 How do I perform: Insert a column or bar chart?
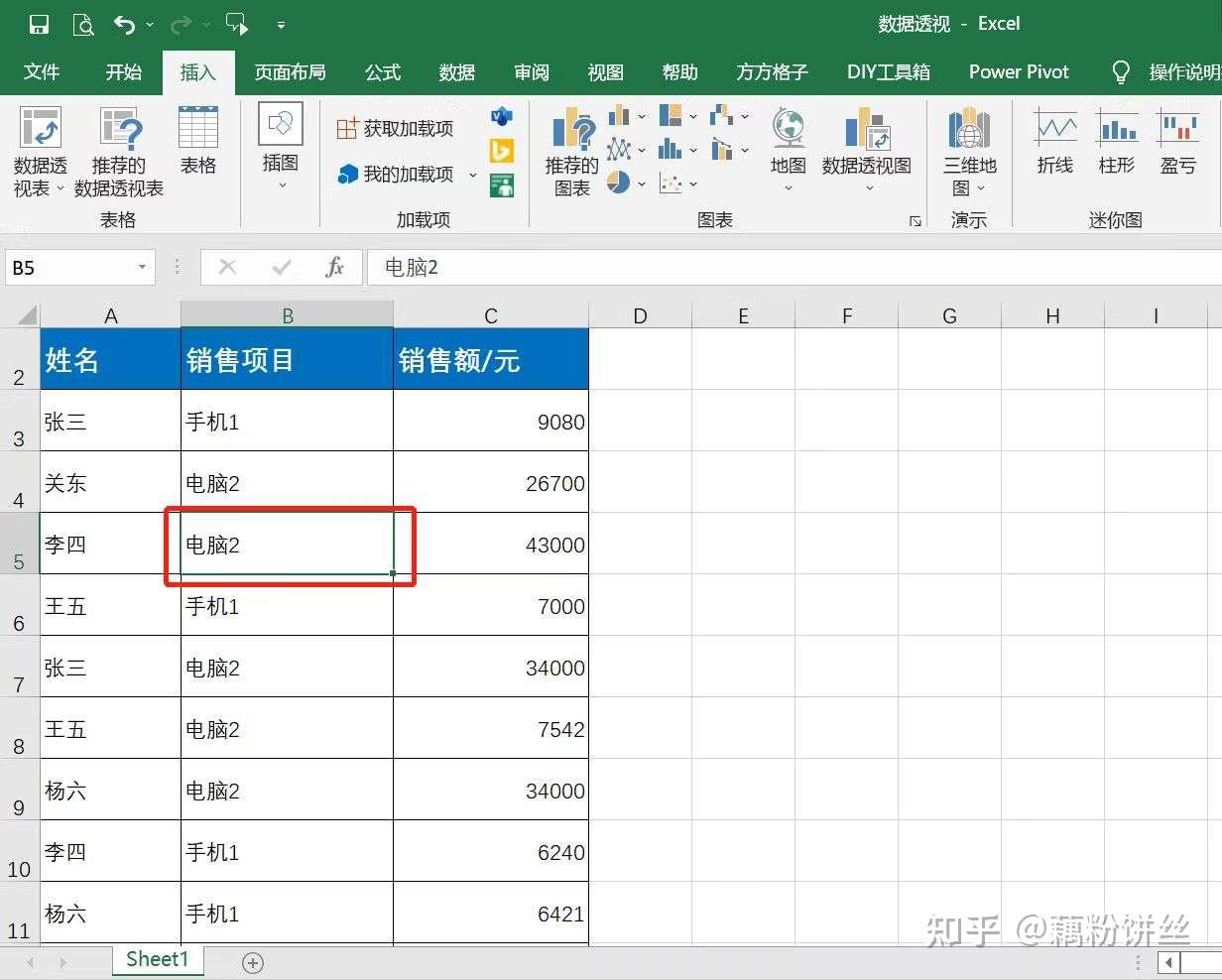point(627,116)
